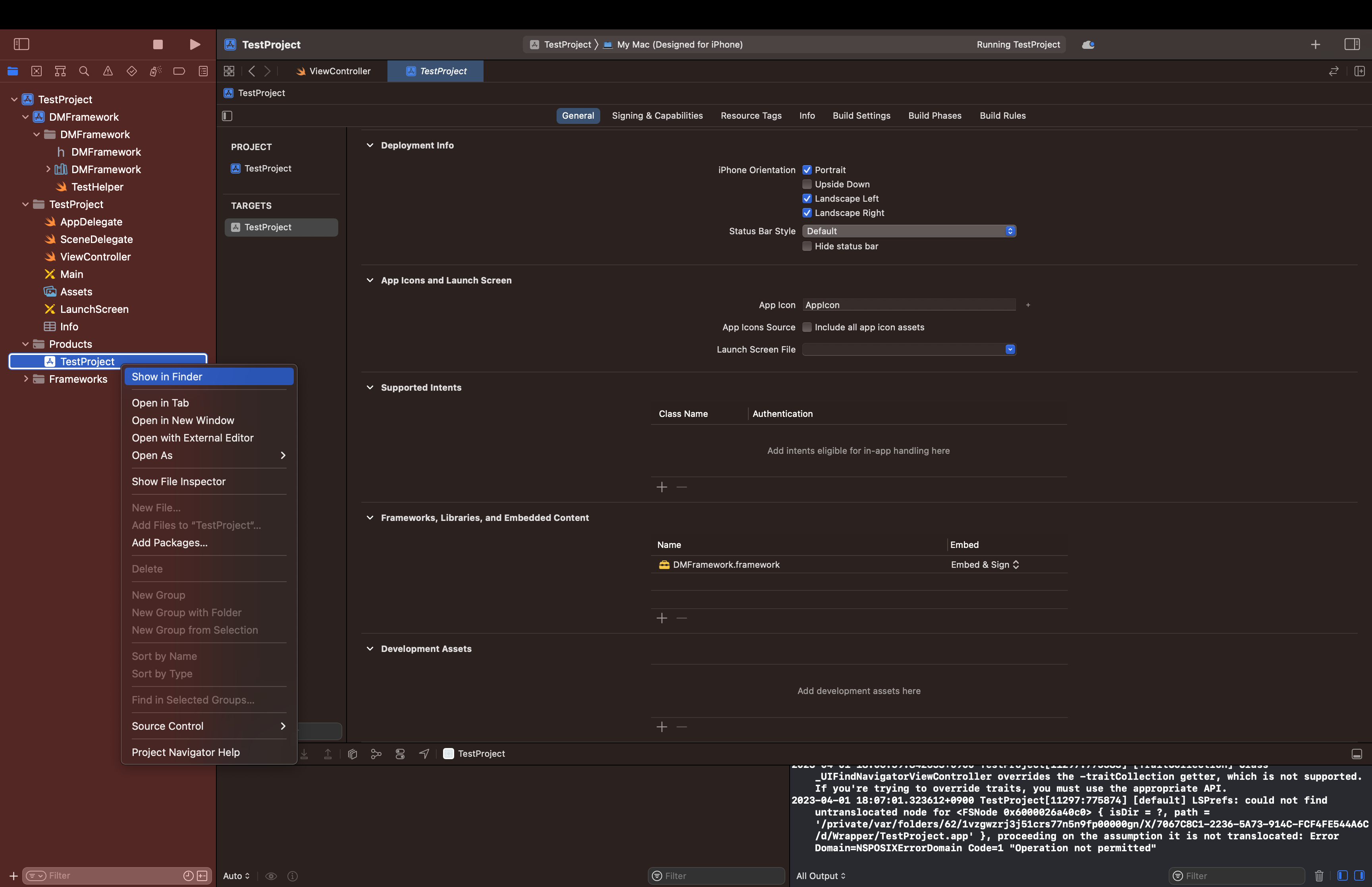The height and width of the screenshot is (887, 1372).
Task: Click Add Packages... in the context menu
Action: click(170, 543)
